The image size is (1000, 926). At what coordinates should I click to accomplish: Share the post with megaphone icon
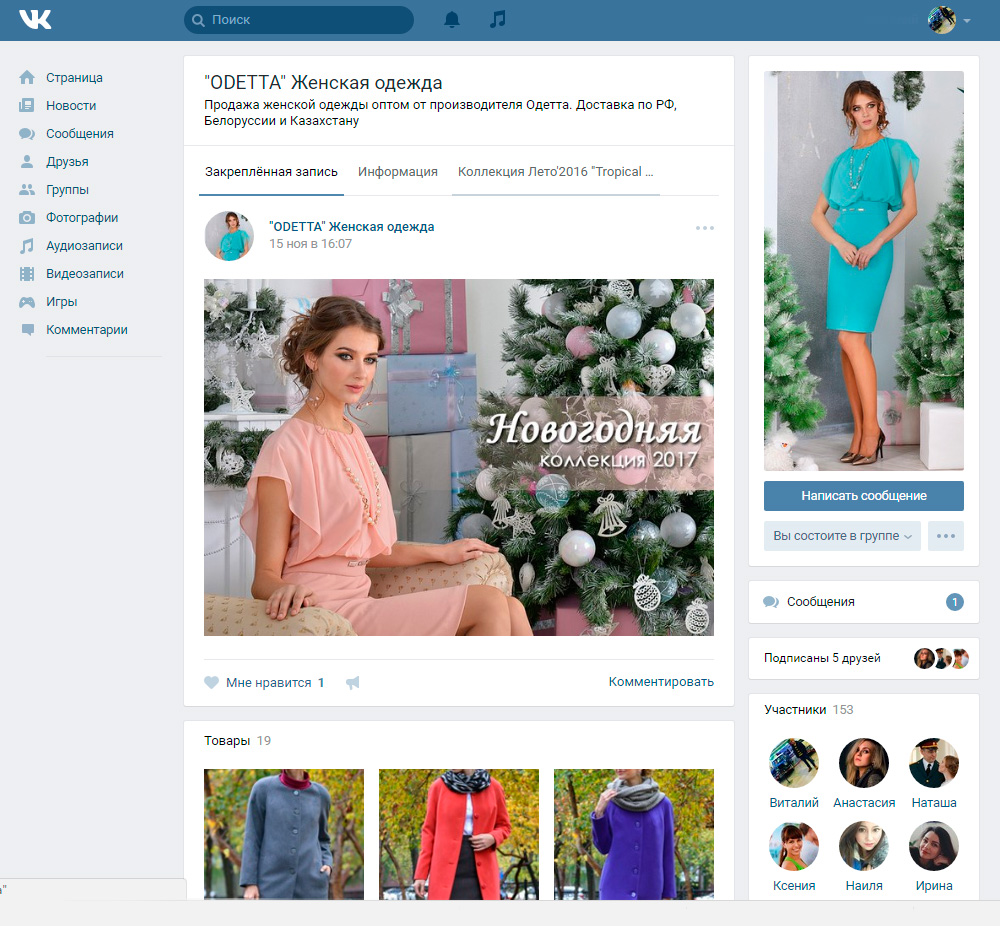(353, 683)
